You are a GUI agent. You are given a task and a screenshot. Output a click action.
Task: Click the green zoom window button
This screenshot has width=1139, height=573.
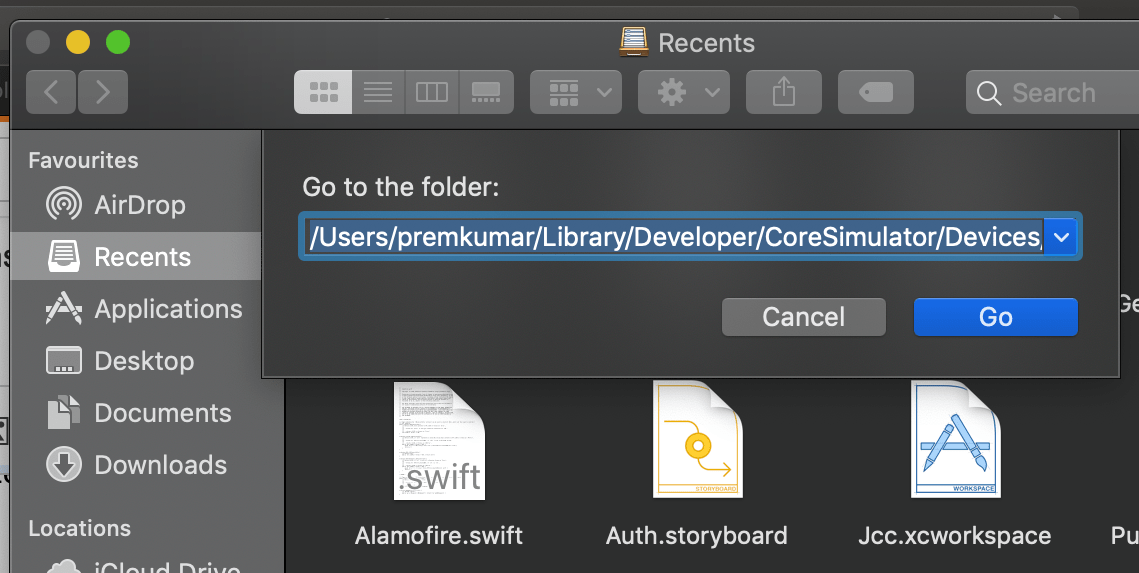coord(118,42)
